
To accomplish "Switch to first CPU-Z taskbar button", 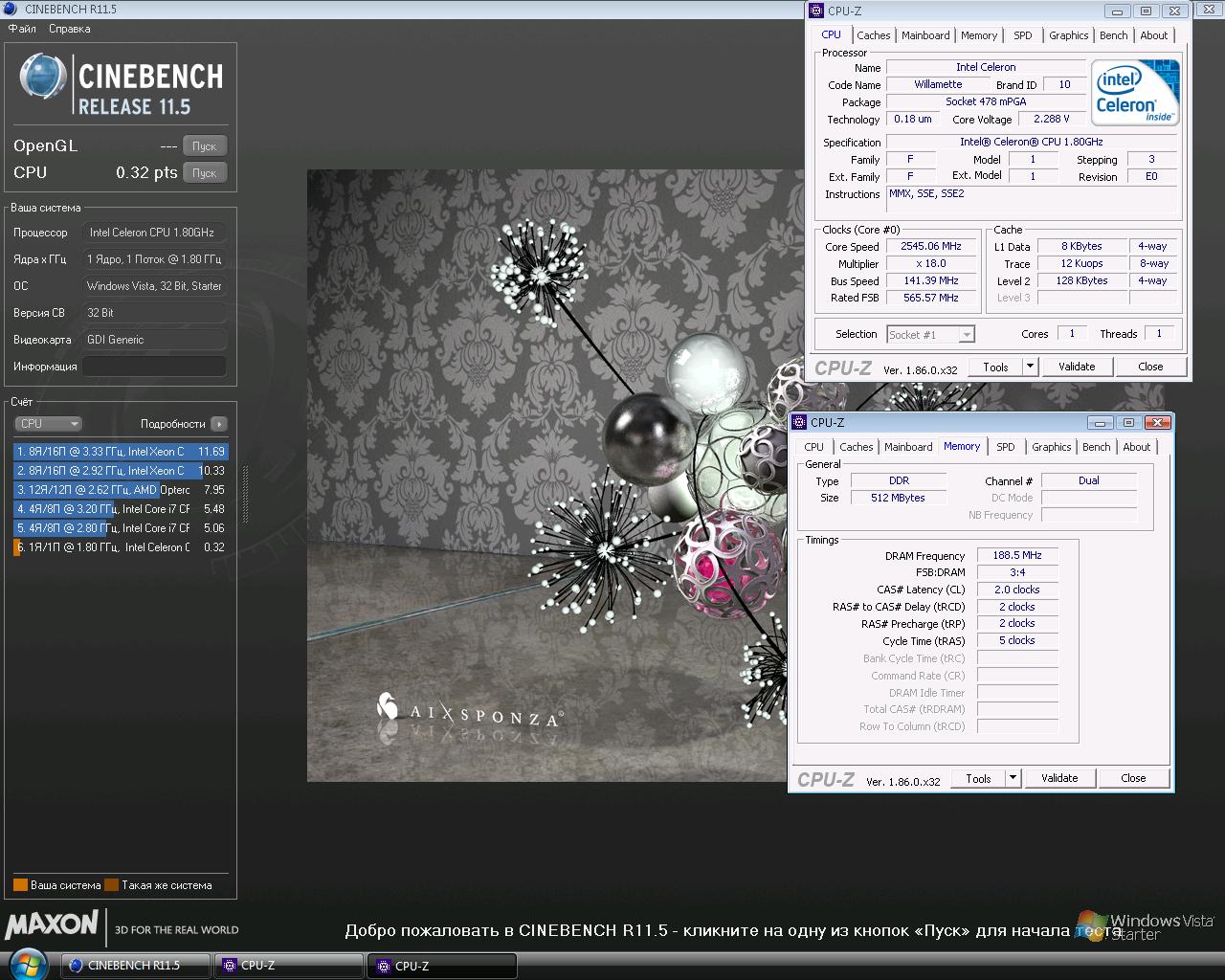I will [288, 966].
